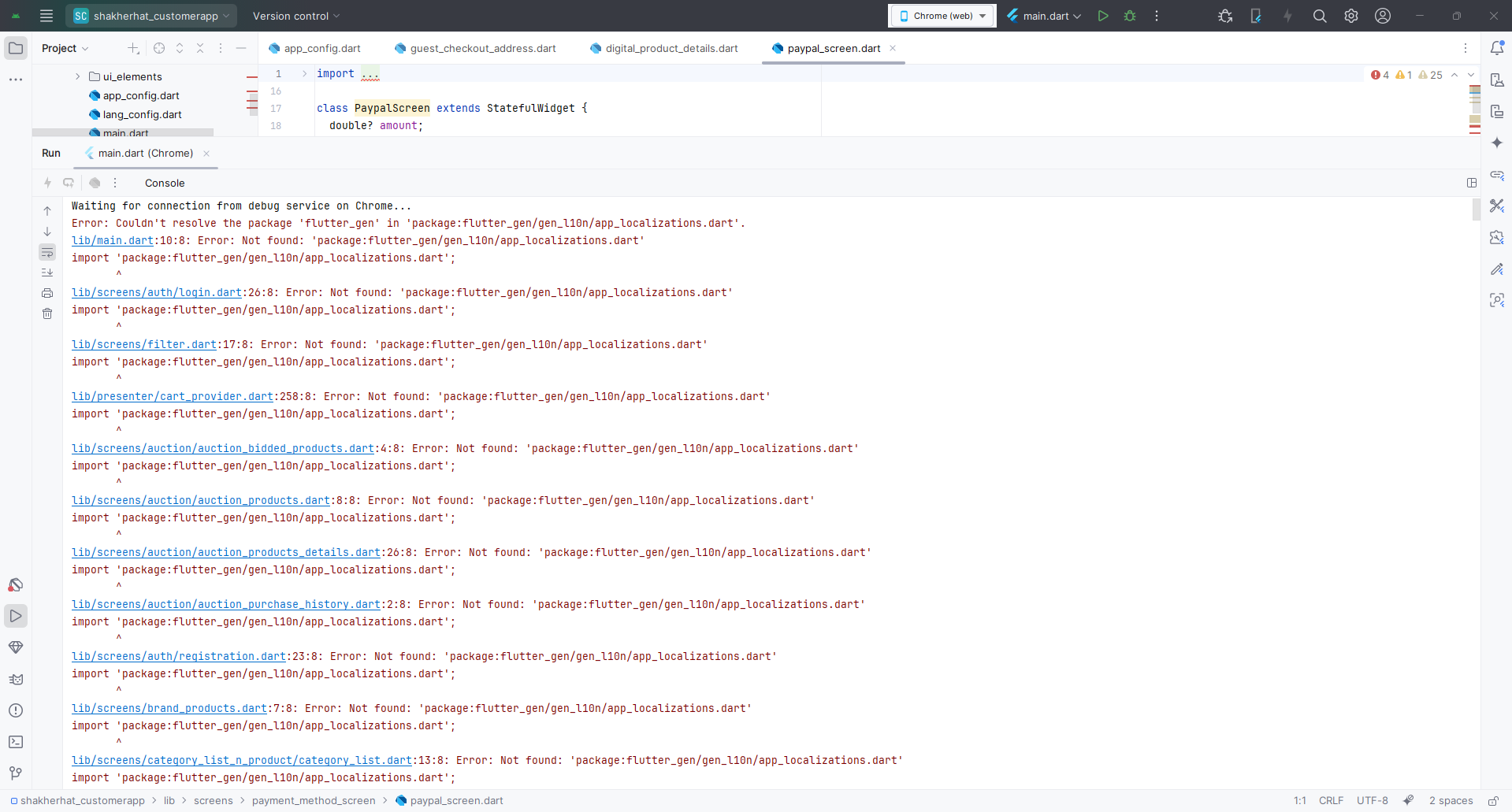Go to next highlighted error arrow
Screen dimensions: 1512x812
pyautogui.click(x=1471, y=75)
